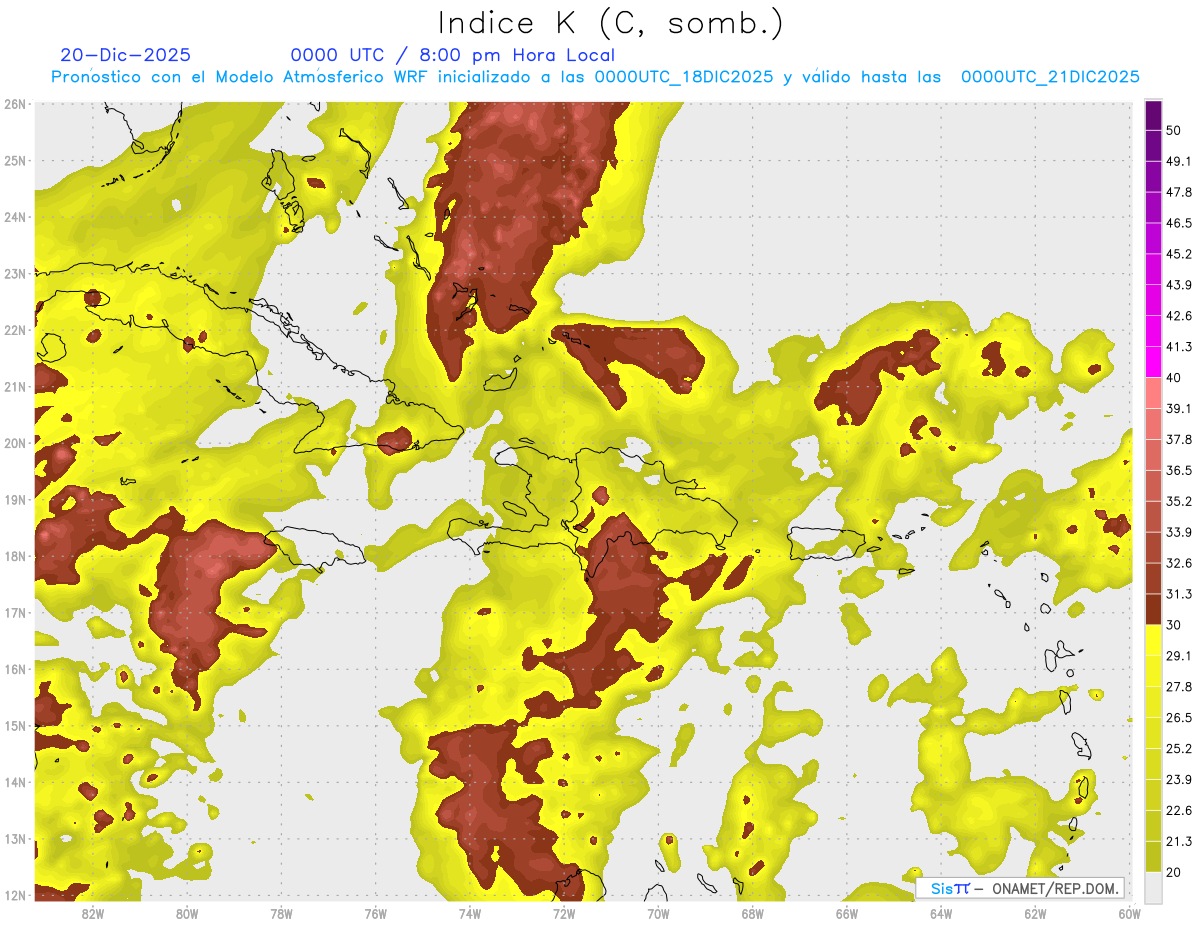Click the longitude label 62W

click(x=1035, y=913)
